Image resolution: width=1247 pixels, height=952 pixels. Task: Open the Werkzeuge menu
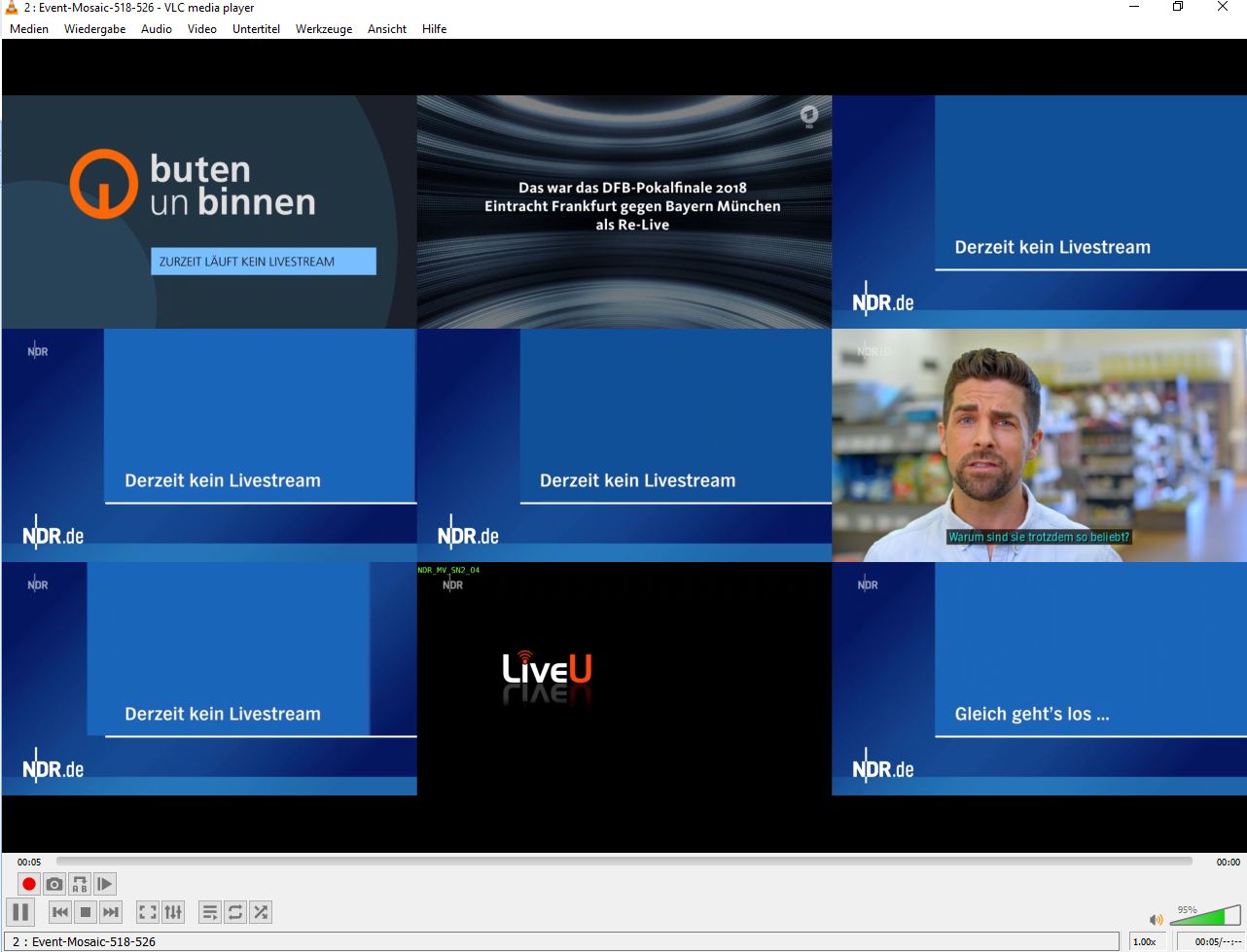pos(324,28)
